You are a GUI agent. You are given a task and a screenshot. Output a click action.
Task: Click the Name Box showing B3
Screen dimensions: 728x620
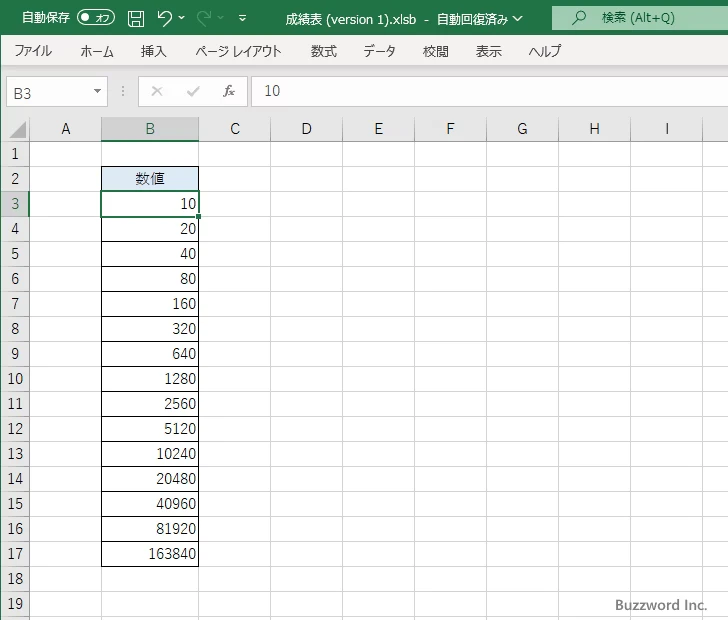49,92
